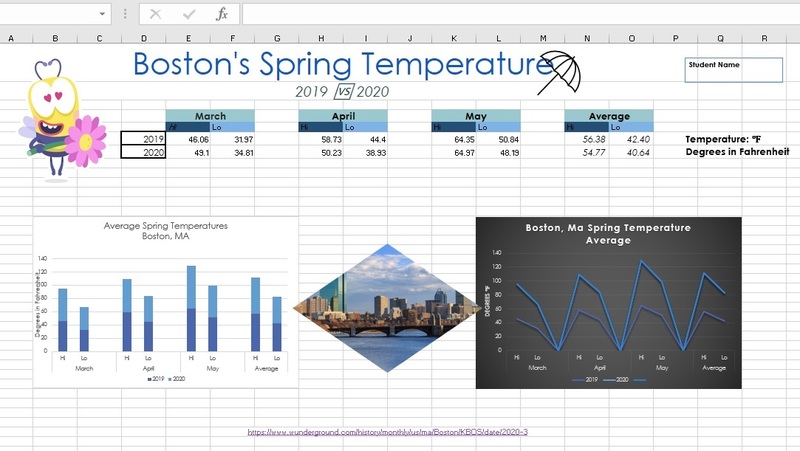Screen dimensions: 800x451
Task: Click the formula bar resize dots handle
Action: 124,14
